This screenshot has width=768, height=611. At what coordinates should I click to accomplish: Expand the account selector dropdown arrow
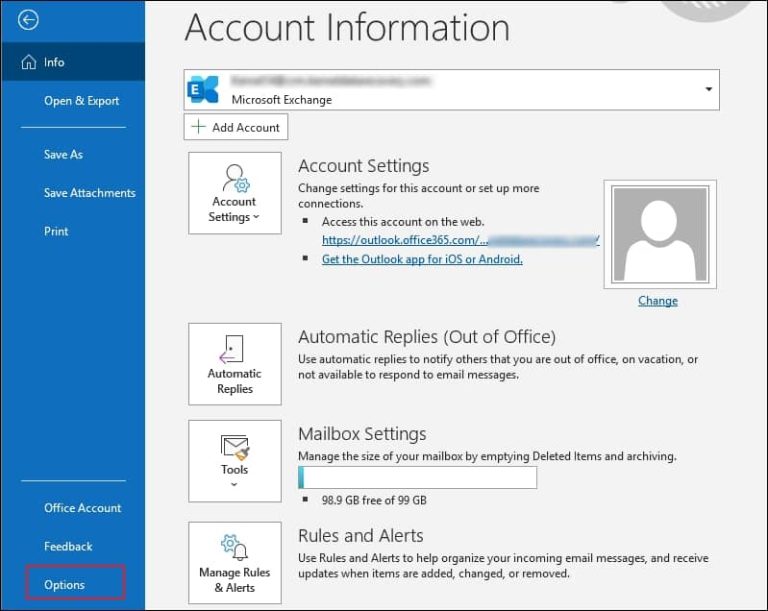tap(708, 89)
